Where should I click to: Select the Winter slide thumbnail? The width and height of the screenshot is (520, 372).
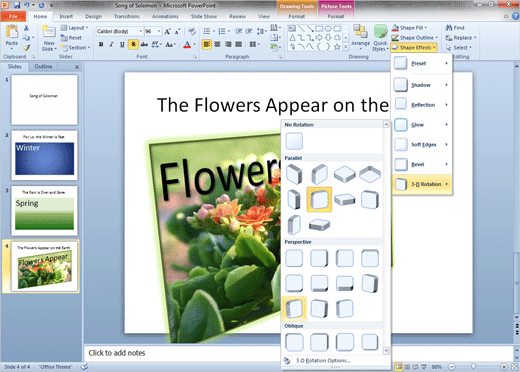(44, 155)
